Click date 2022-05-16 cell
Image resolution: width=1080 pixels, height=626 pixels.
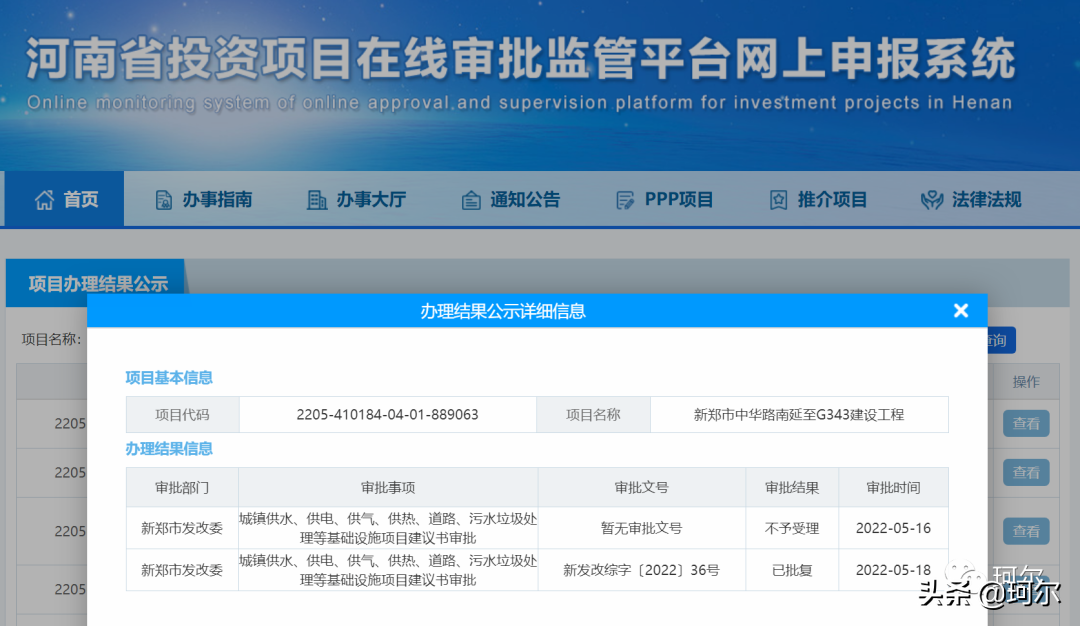(x=893, y=528)
